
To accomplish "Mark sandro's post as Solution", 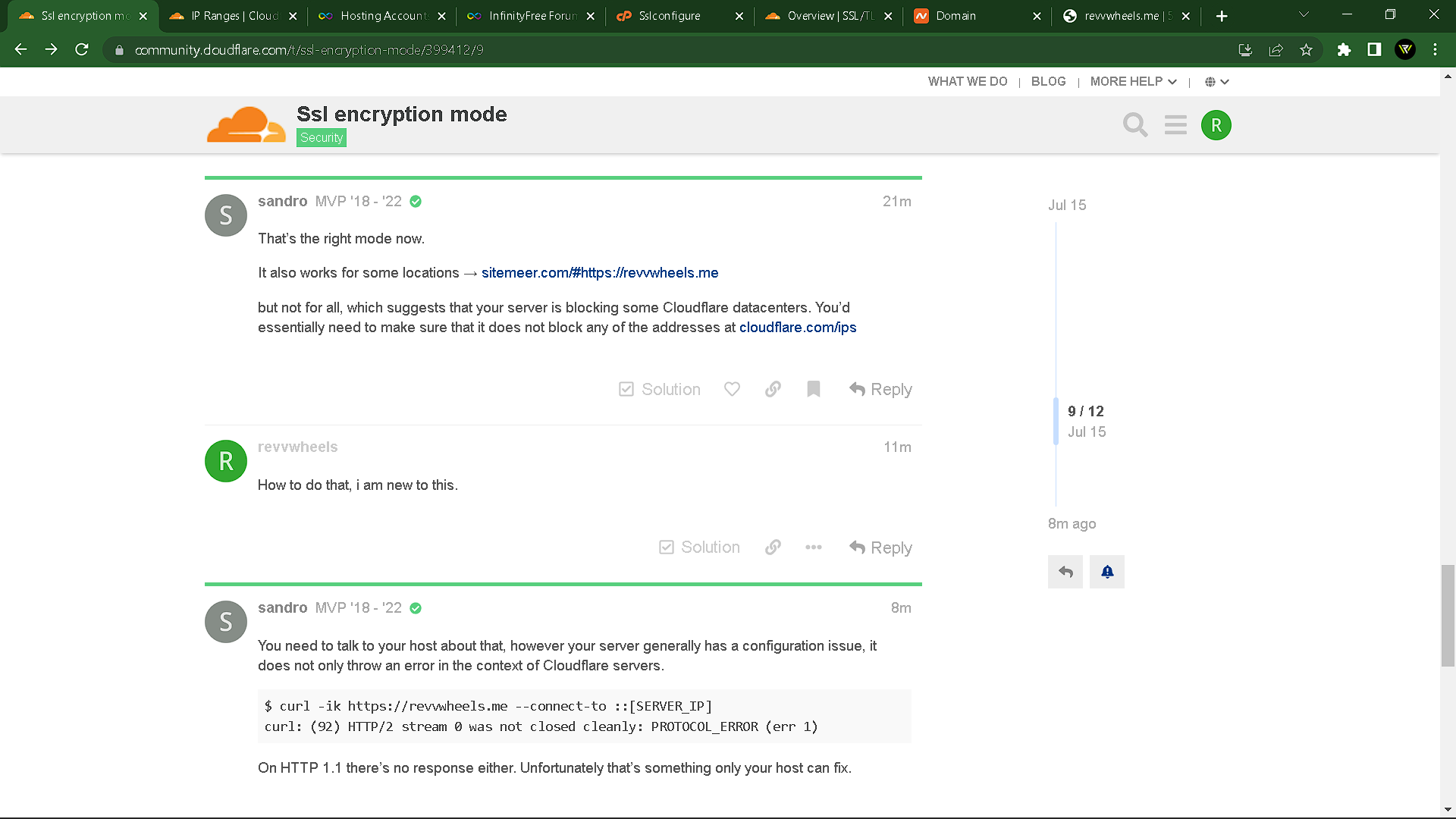I will point(659,389).
